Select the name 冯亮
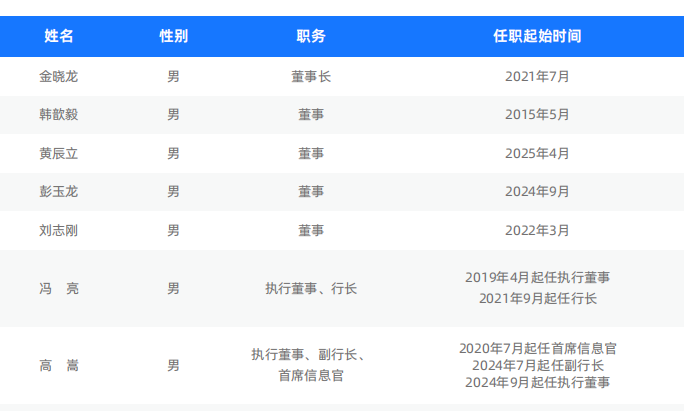 coord(58,288)
